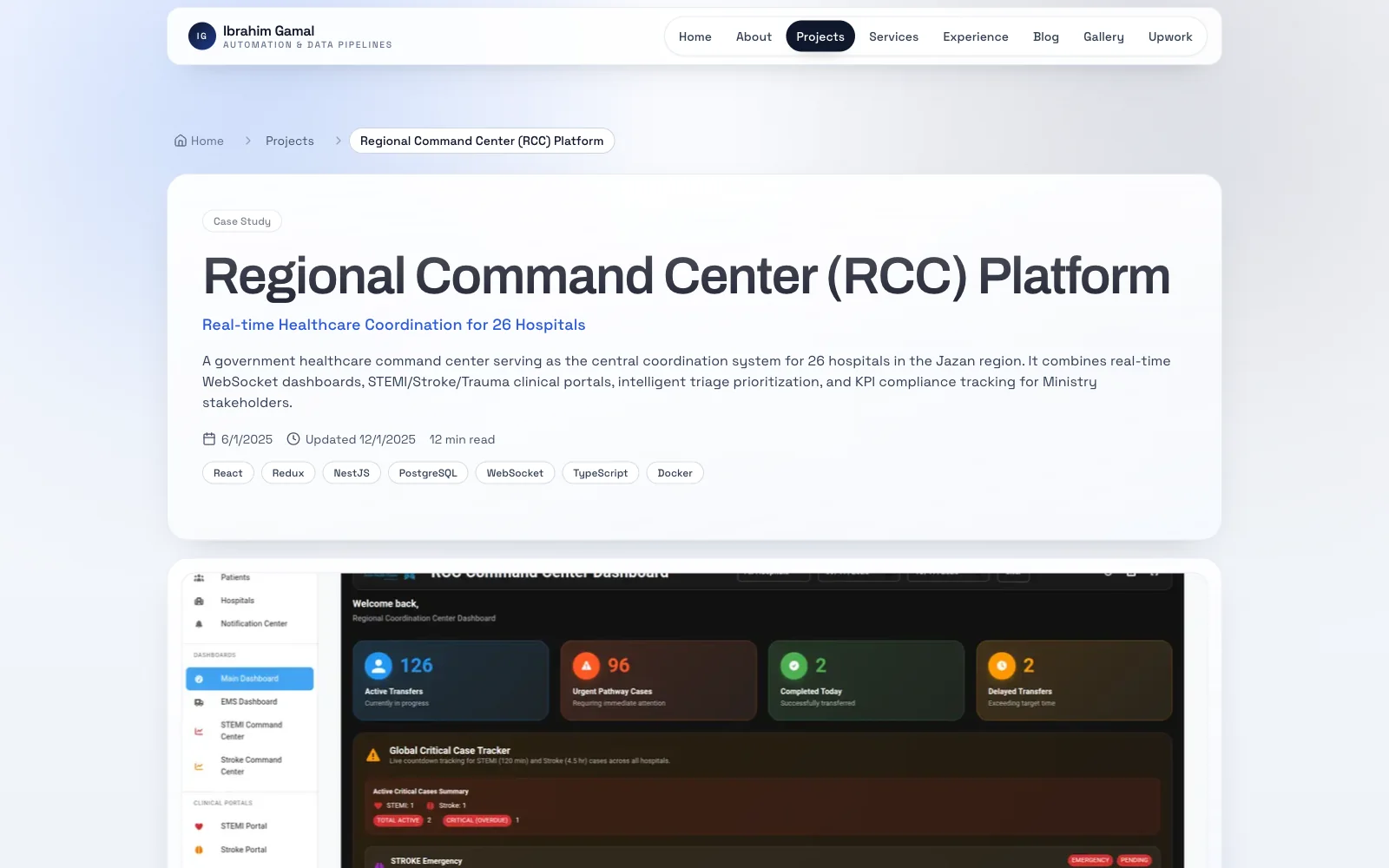Click the React technology tag
This screenshot has height=868, width=1389.
[227, 473]
